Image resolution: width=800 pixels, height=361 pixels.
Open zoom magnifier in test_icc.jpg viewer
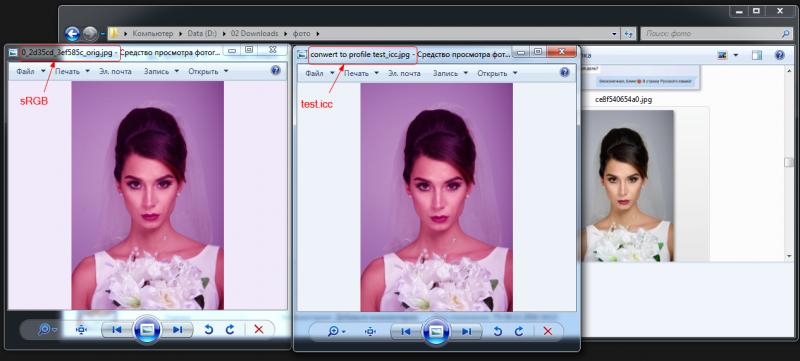(x=336, y=331)
